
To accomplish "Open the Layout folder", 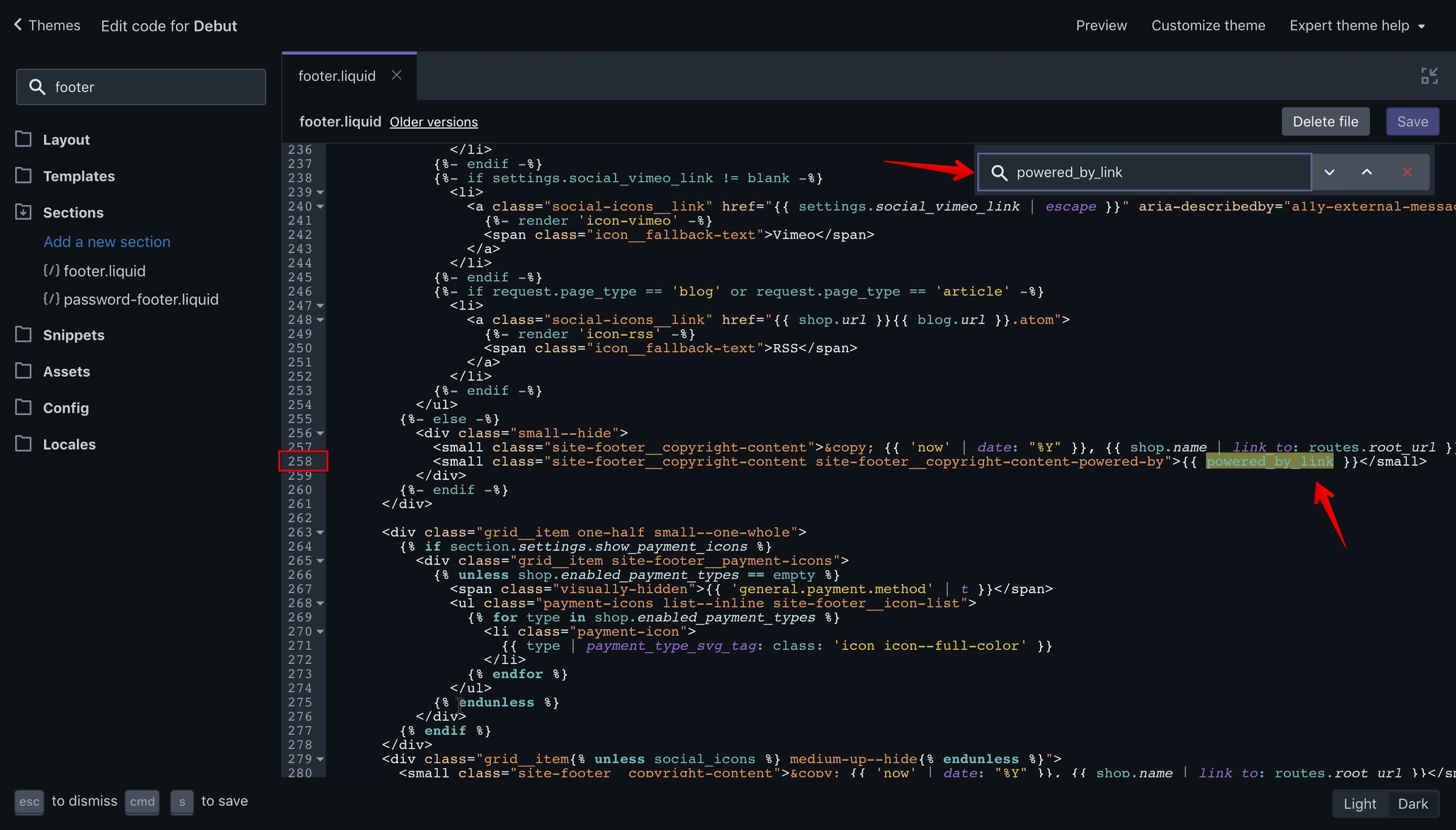I will [66, 140].
